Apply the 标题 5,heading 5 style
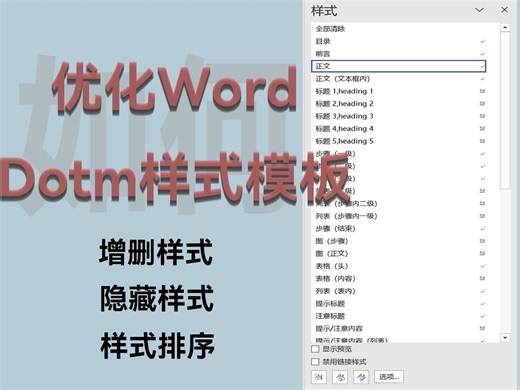This screenshot has width=520, height=390. 399,141
